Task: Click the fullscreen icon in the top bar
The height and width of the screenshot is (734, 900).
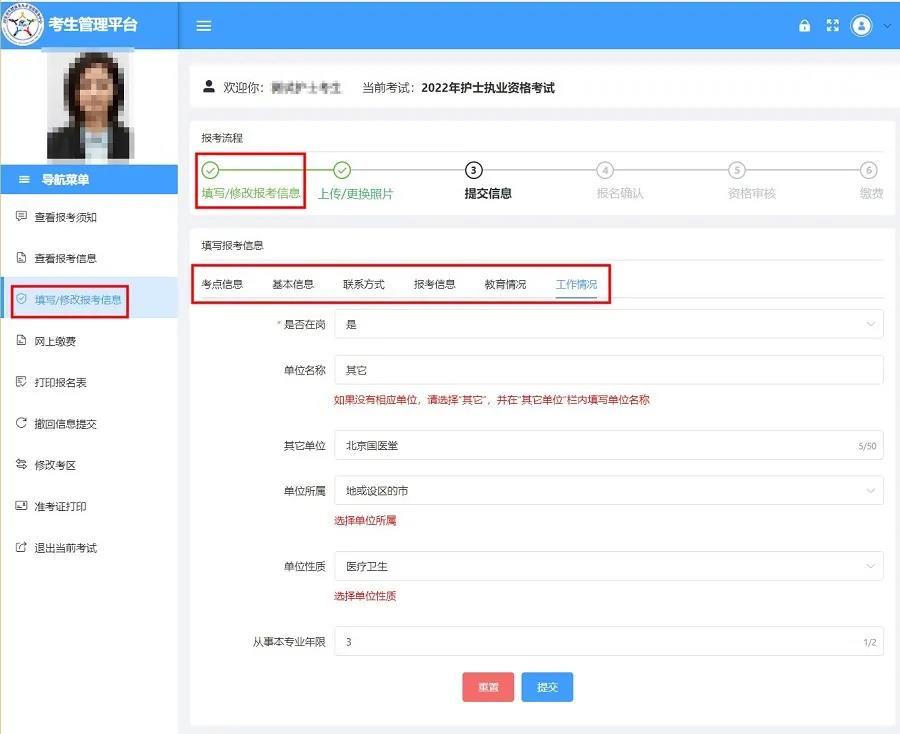Action: pyautogui.click(x=833, y=26)
